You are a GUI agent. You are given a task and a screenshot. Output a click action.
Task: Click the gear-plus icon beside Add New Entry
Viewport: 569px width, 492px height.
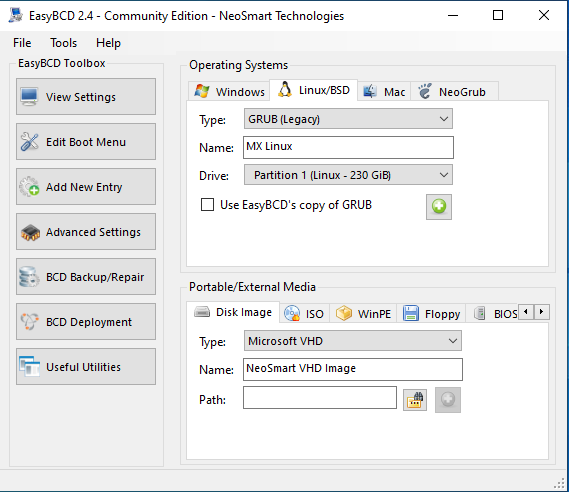click(x=29, y=186)
